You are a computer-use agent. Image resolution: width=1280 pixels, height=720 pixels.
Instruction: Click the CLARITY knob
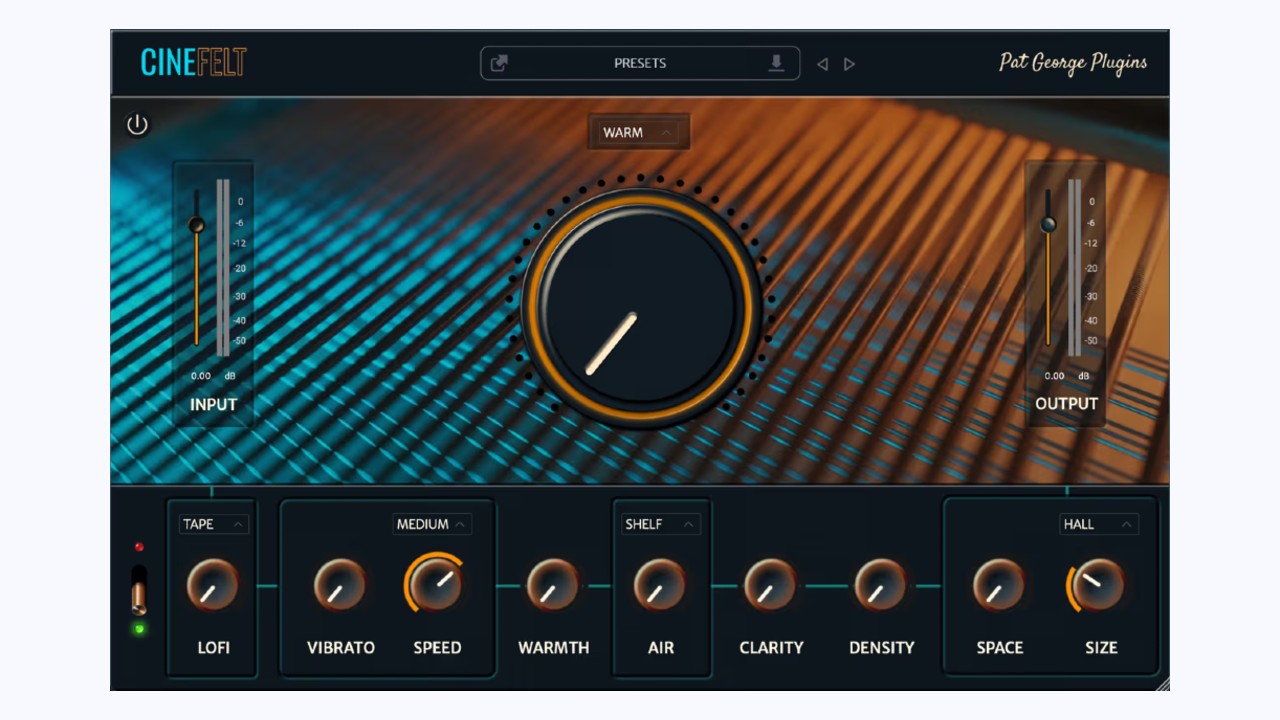(x=770, y=585)
